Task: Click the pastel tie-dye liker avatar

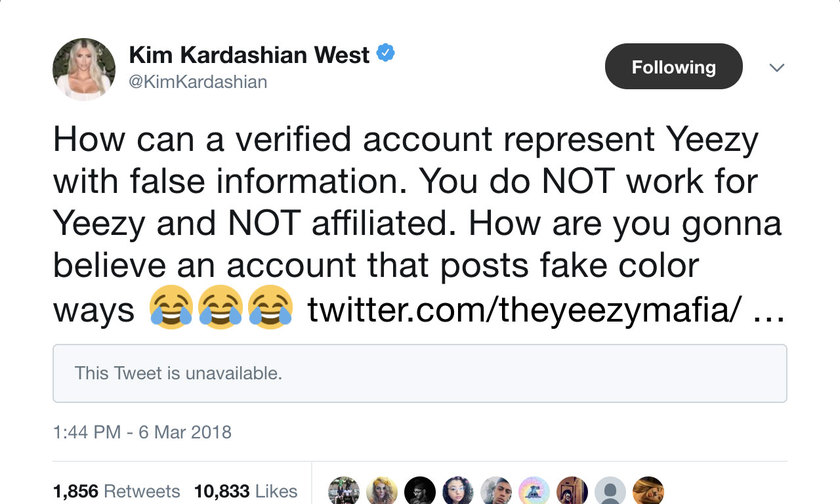Action: click(x=534, y=491)
